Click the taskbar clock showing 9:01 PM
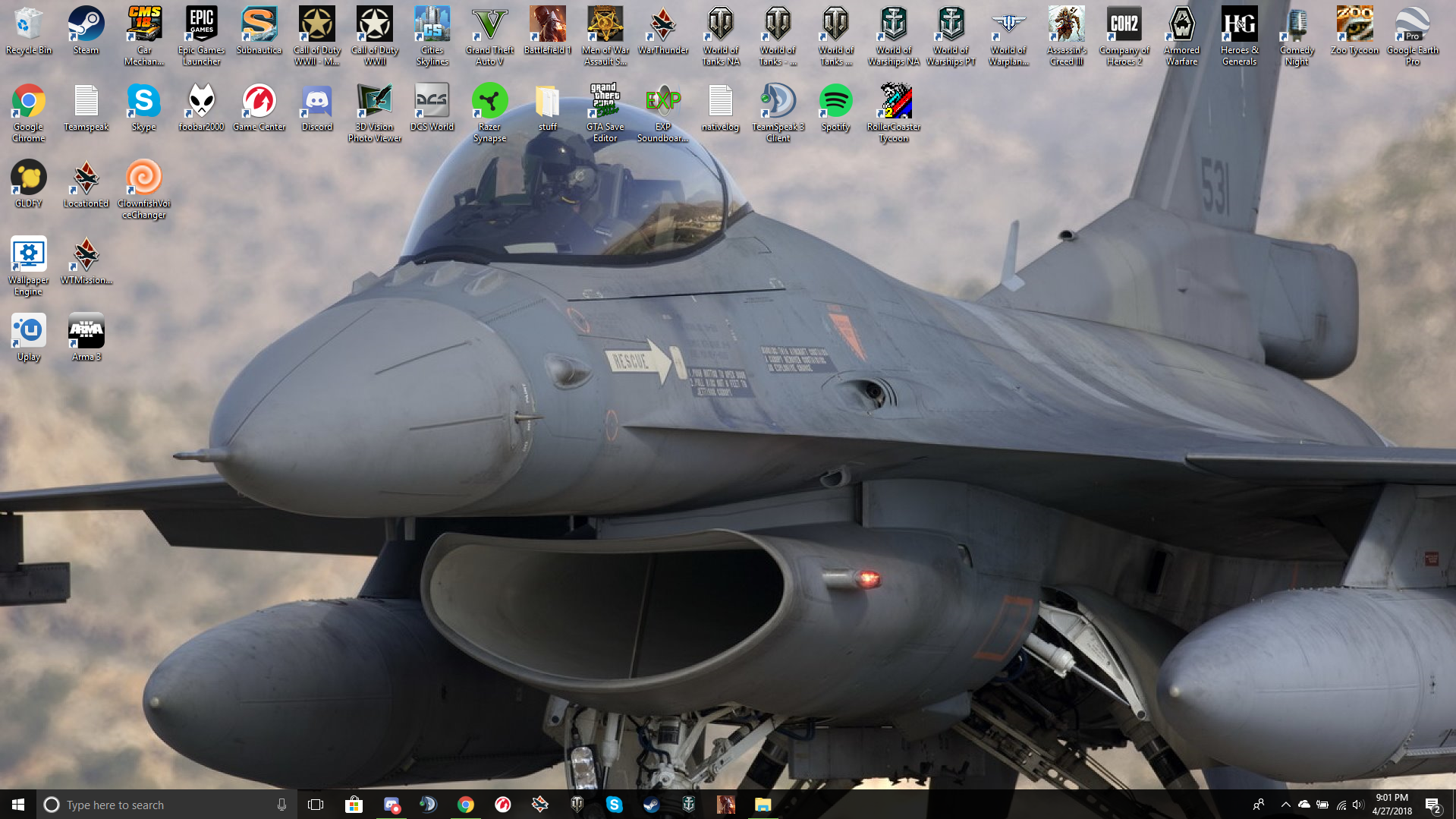 point(1392,805)
